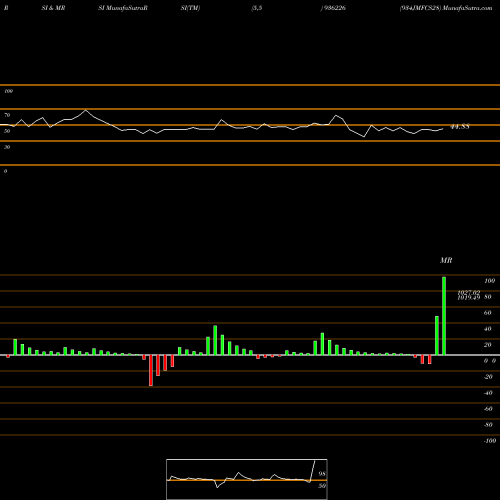This screenshot has width=500, height=500.
Task: Click the -100 label on the MR axis
Action: click(x=490, y=441)
